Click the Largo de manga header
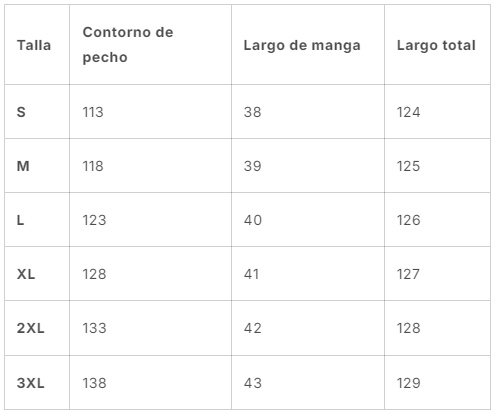Screen dimensions: 495x414 pyautogui.click(x=302, y=46)
